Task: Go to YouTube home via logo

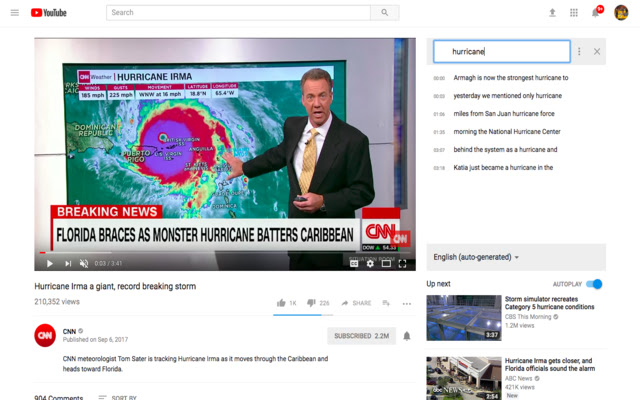Action: tap(49, 13)
